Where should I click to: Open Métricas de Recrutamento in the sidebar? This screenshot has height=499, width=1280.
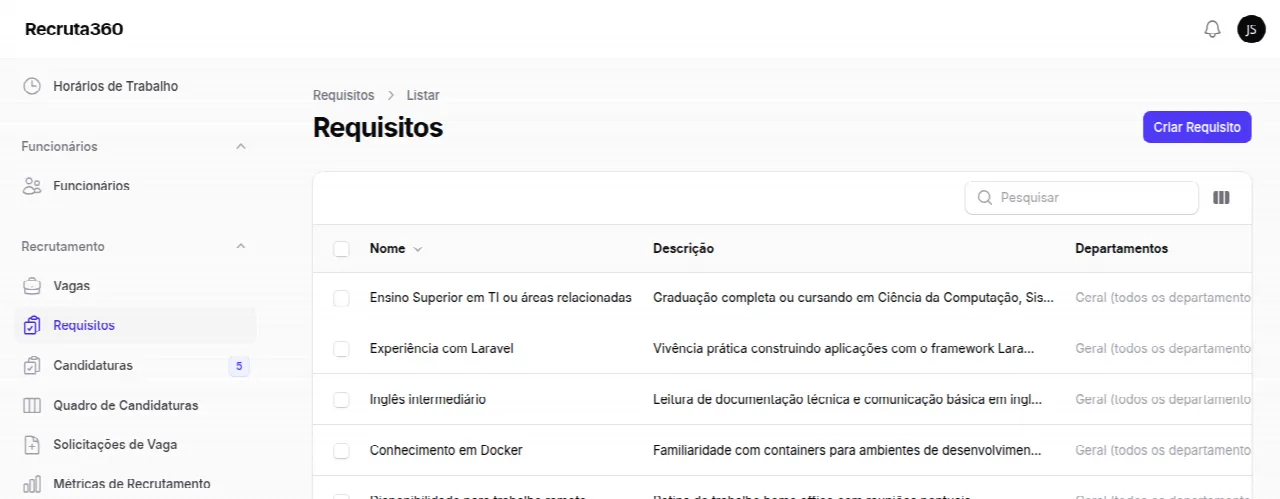click(x=135, y=484)
